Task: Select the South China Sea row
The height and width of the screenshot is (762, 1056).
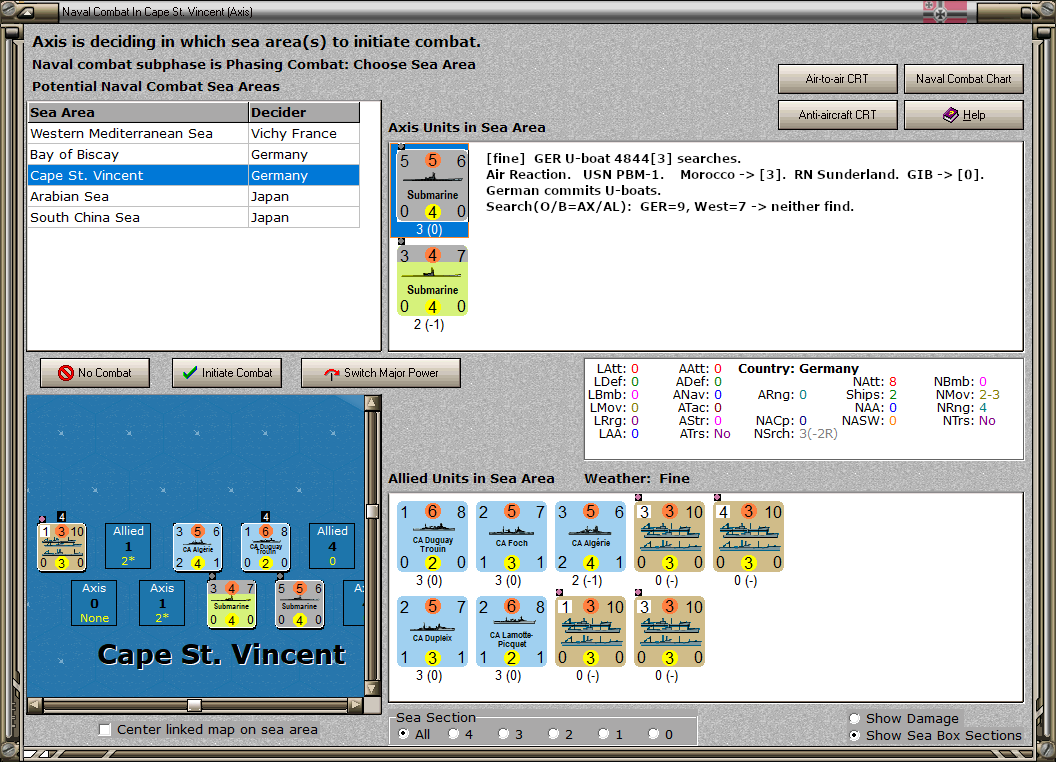Action: tap(193, 217)
